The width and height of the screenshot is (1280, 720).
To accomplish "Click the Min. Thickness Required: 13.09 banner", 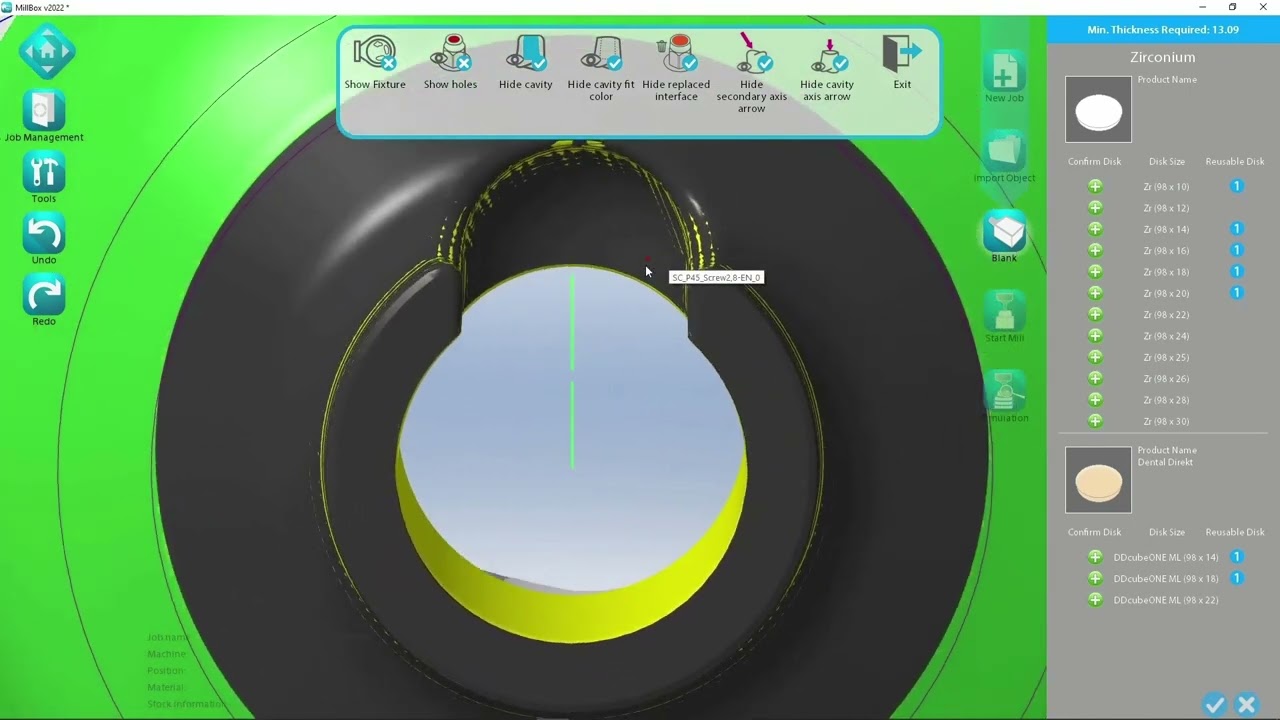I will tap(1163, 30).
